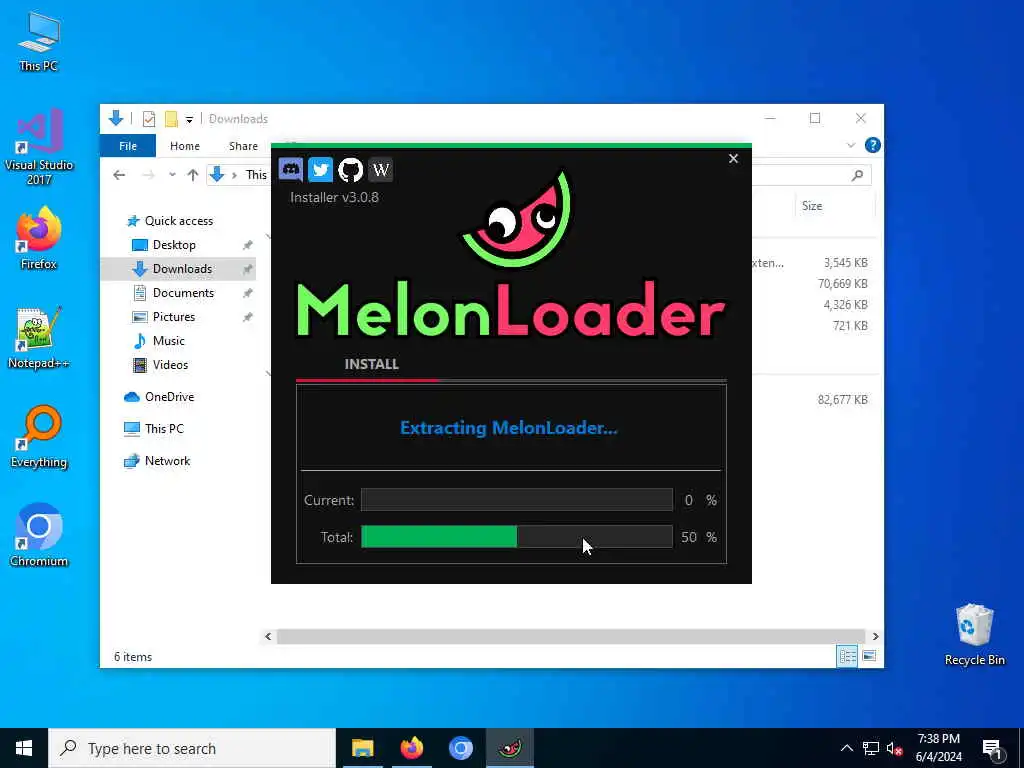This screenshot has width=1024, height=768.
Task: Click the network tray icon
Action: click(871, 748)
